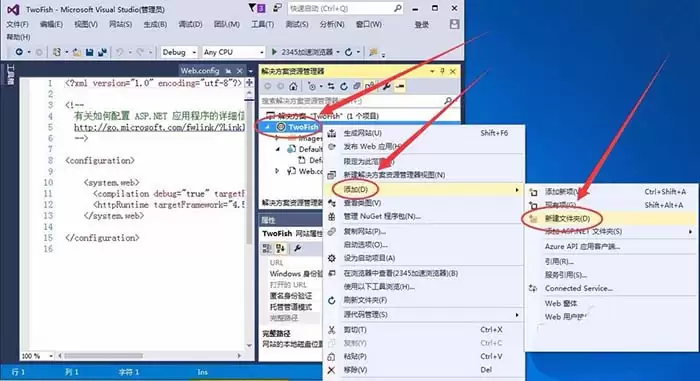
Task: Open the Any CPU platform dropdown
Action: pyautogui.click(x=233, y=52)
